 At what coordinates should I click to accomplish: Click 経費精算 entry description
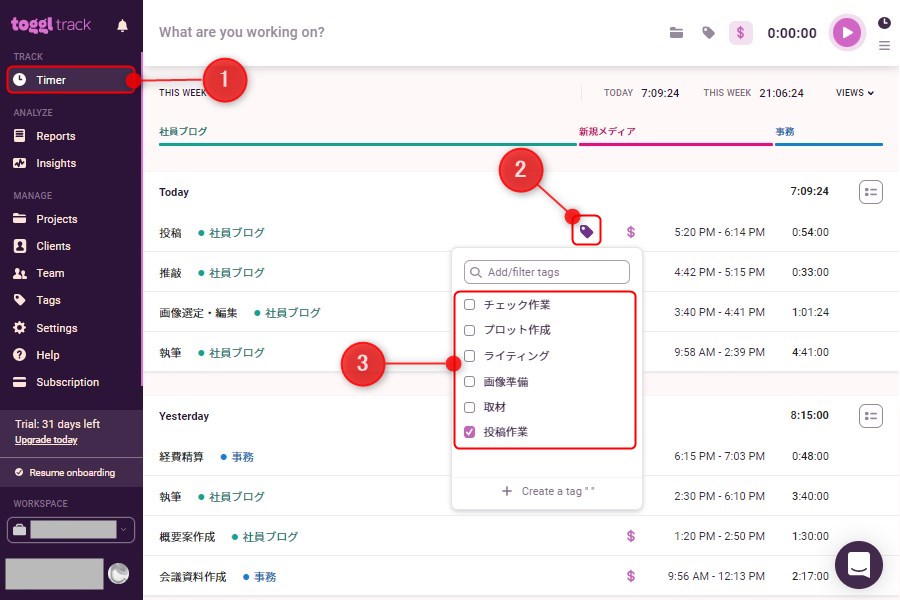click(x=181, y=457)
